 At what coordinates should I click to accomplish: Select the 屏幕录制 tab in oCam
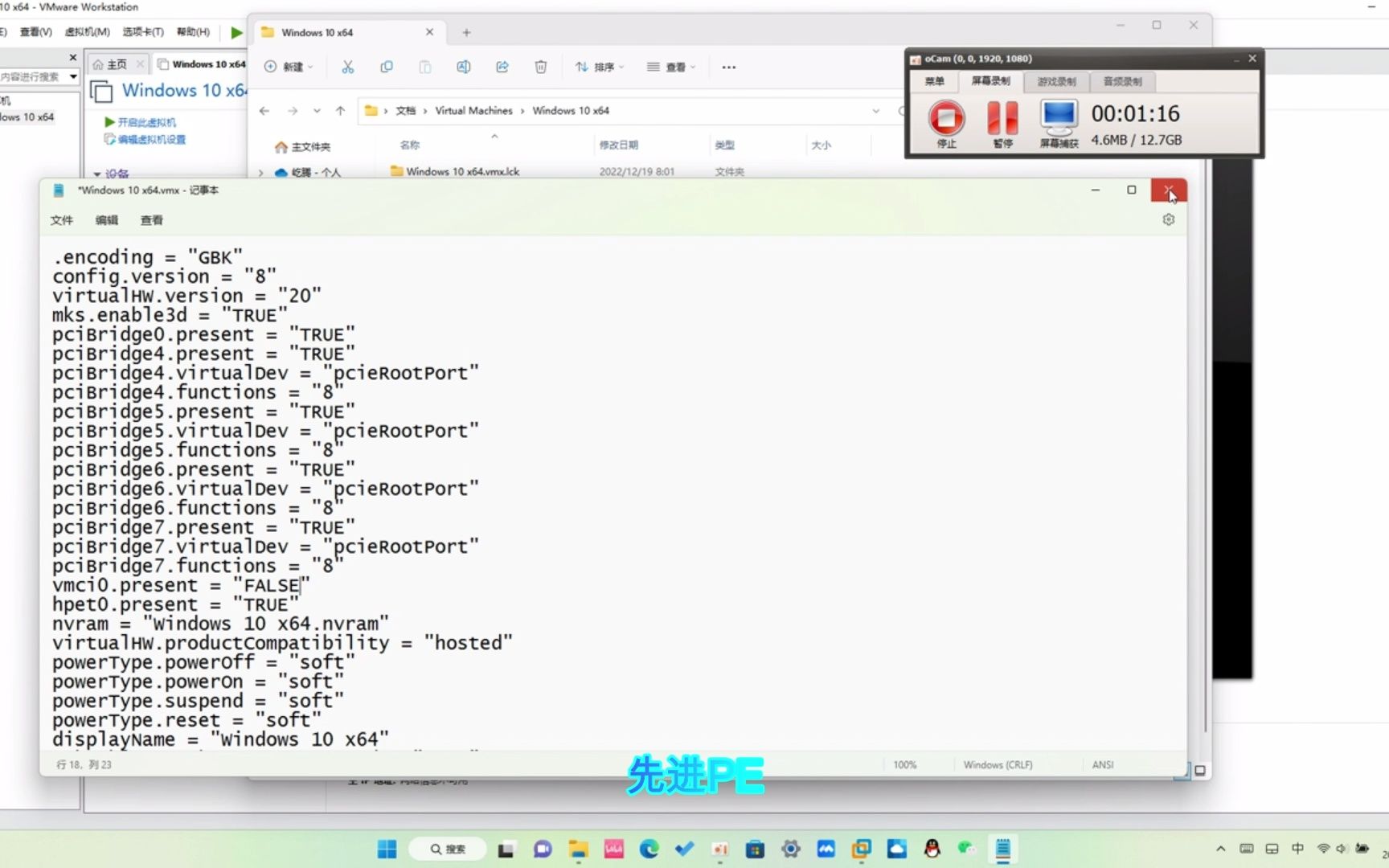[990, 81]
